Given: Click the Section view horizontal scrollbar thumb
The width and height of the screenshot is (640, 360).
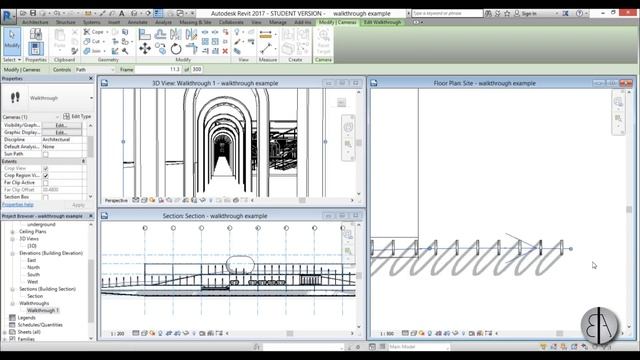Looking at the screenshot, I should [290, 333].
